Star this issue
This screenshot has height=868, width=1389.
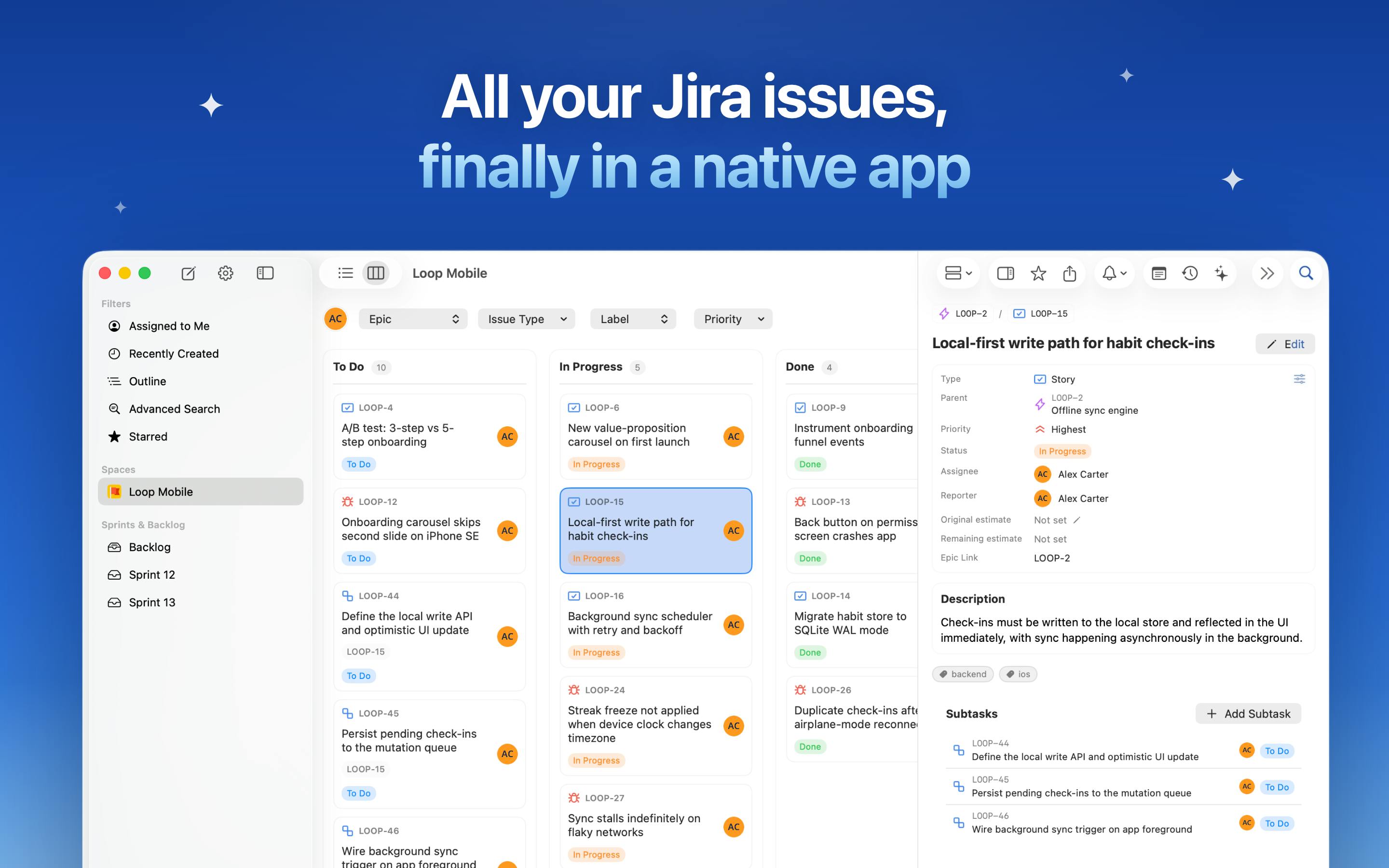1038,273
